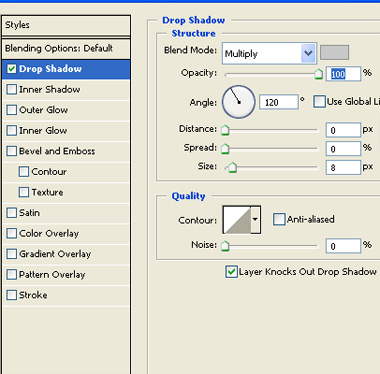The height and width of the screenshot is (374, 380).
Task: Enable the Pattern Overlay checkbox
Action: tap(12, 274)
